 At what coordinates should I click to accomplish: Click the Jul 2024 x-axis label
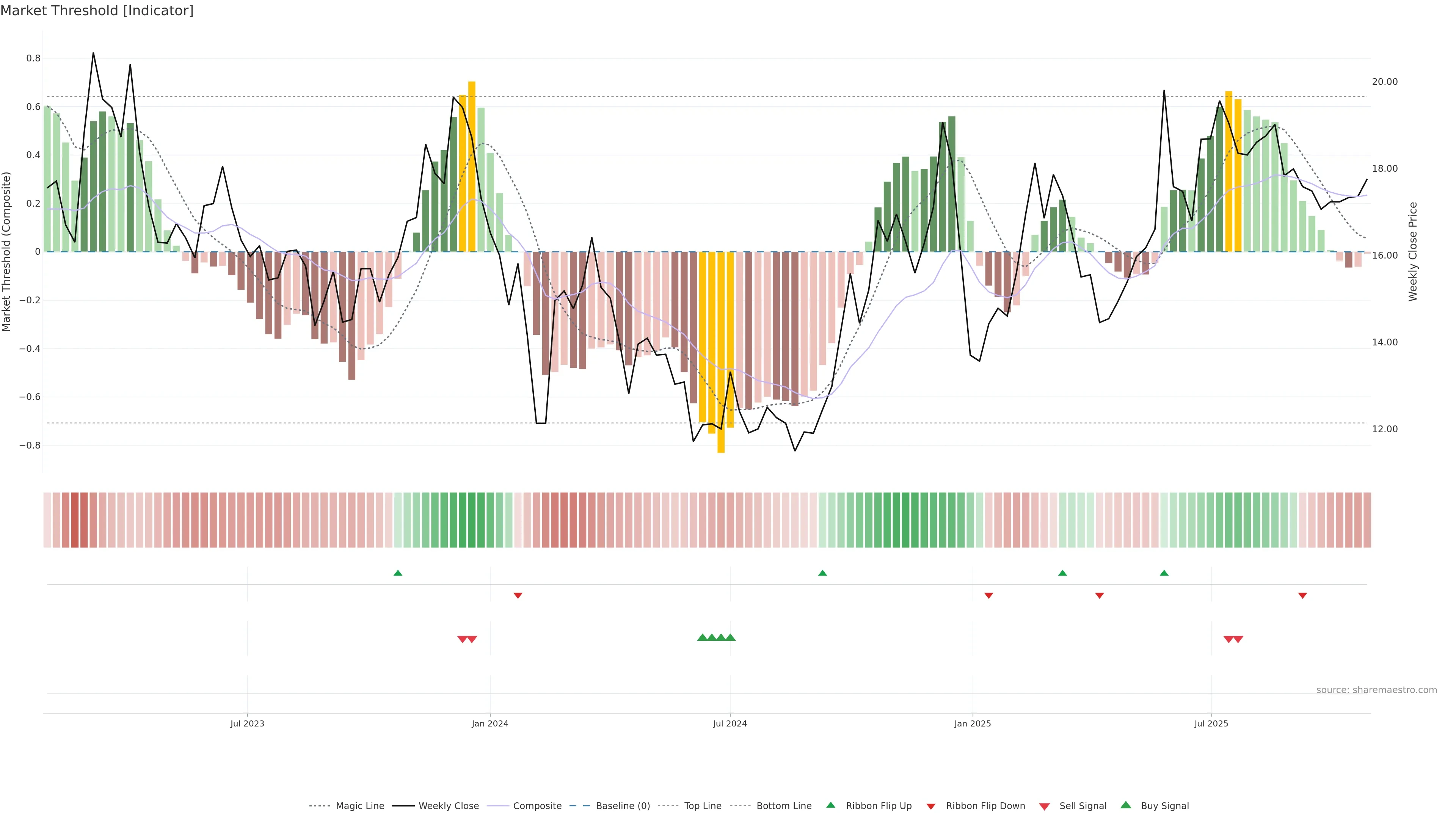(730, 723)
